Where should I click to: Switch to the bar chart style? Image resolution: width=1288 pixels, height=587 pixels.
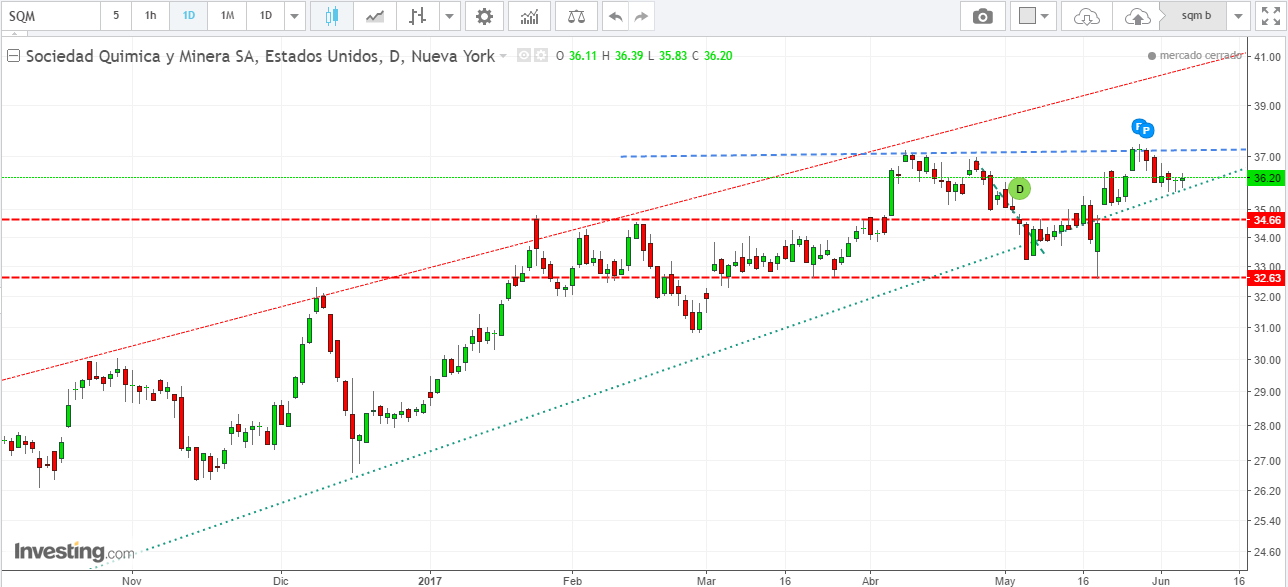pyautogui.click(x=418, y=16)
